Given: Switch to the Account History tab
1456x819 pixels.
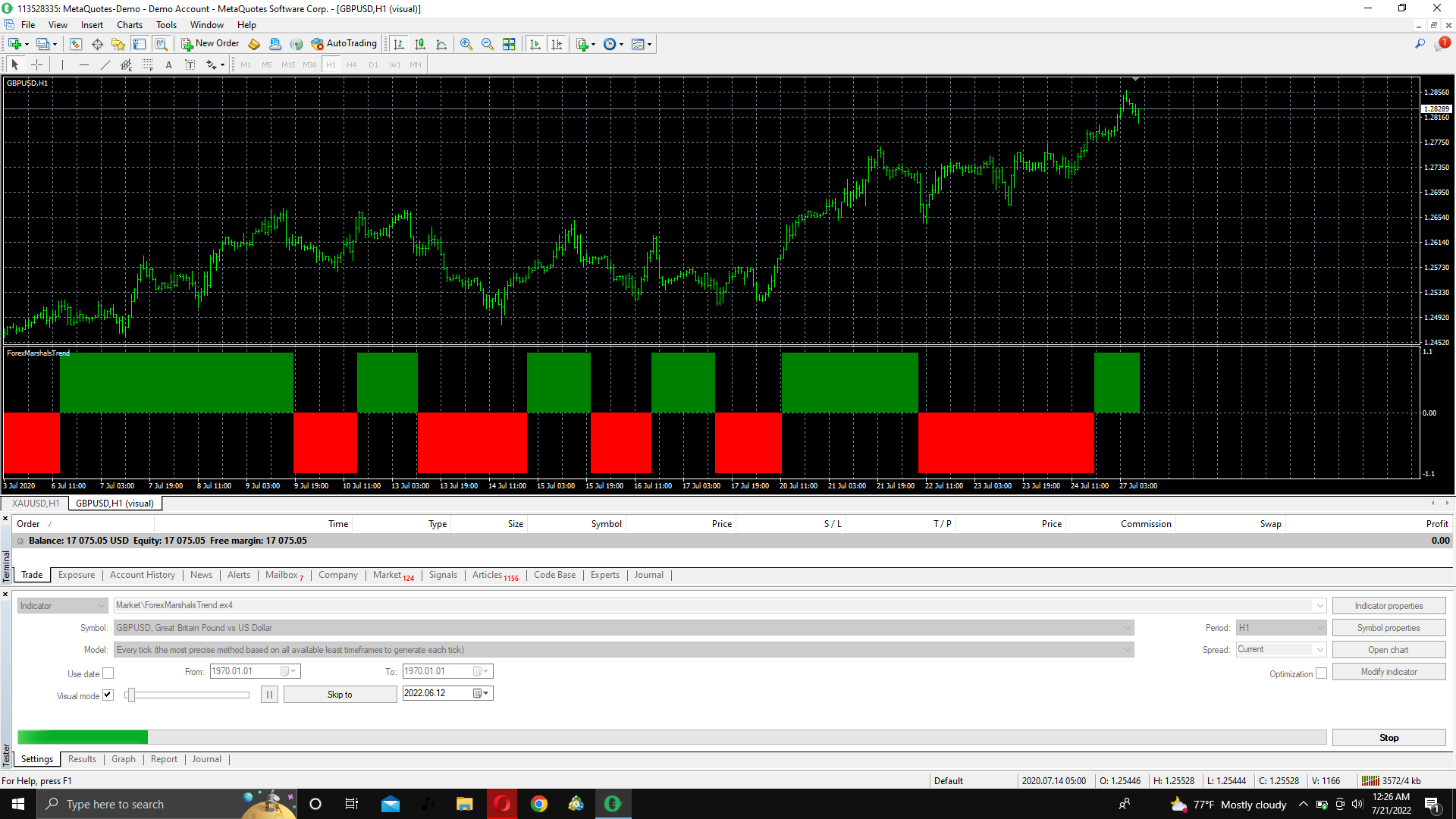Looking at the screenshot, I should [x=142, y=575].
